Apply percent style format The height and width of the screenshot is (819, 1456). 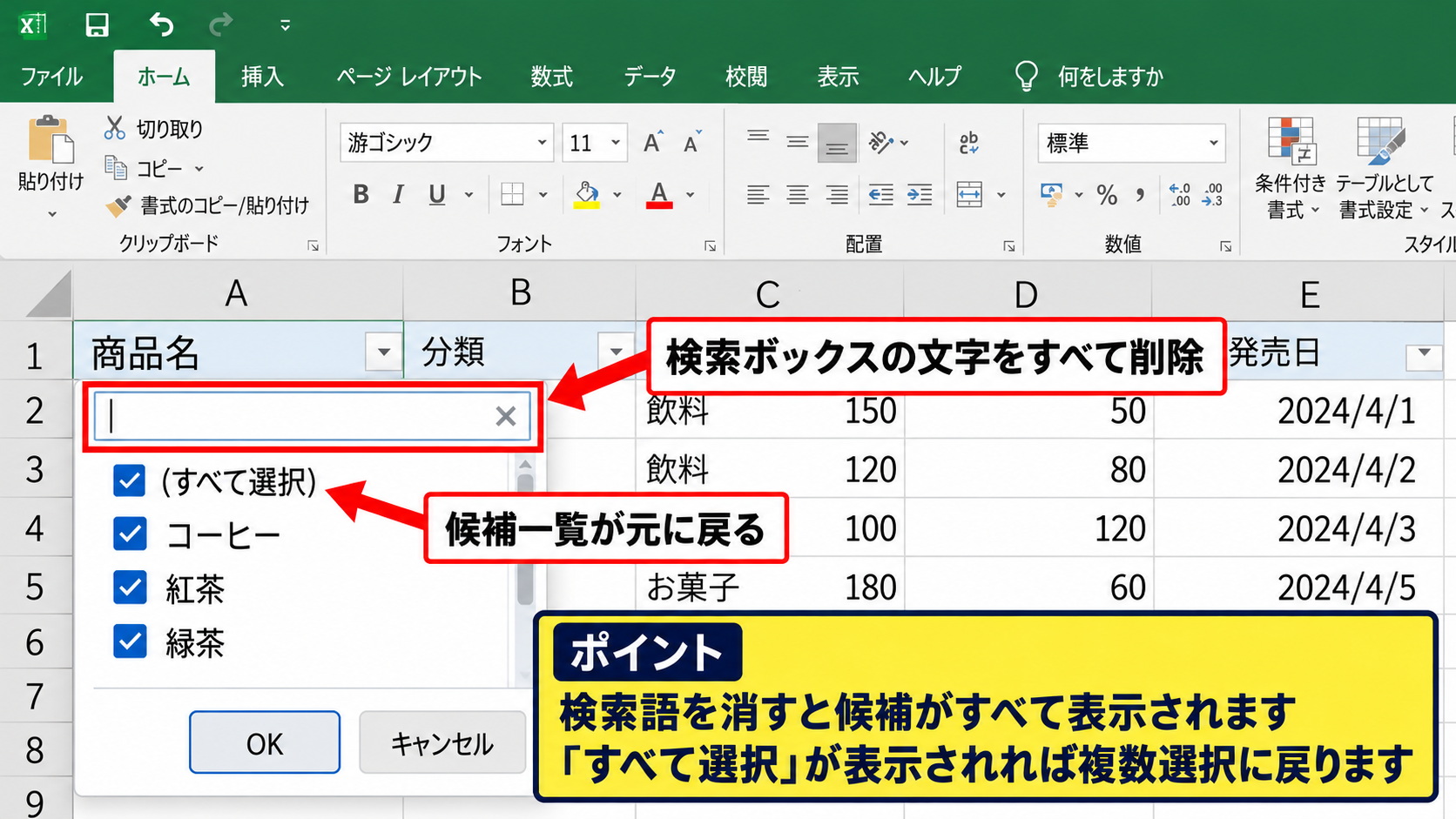pyautogui.click(x=1107, y=194)
